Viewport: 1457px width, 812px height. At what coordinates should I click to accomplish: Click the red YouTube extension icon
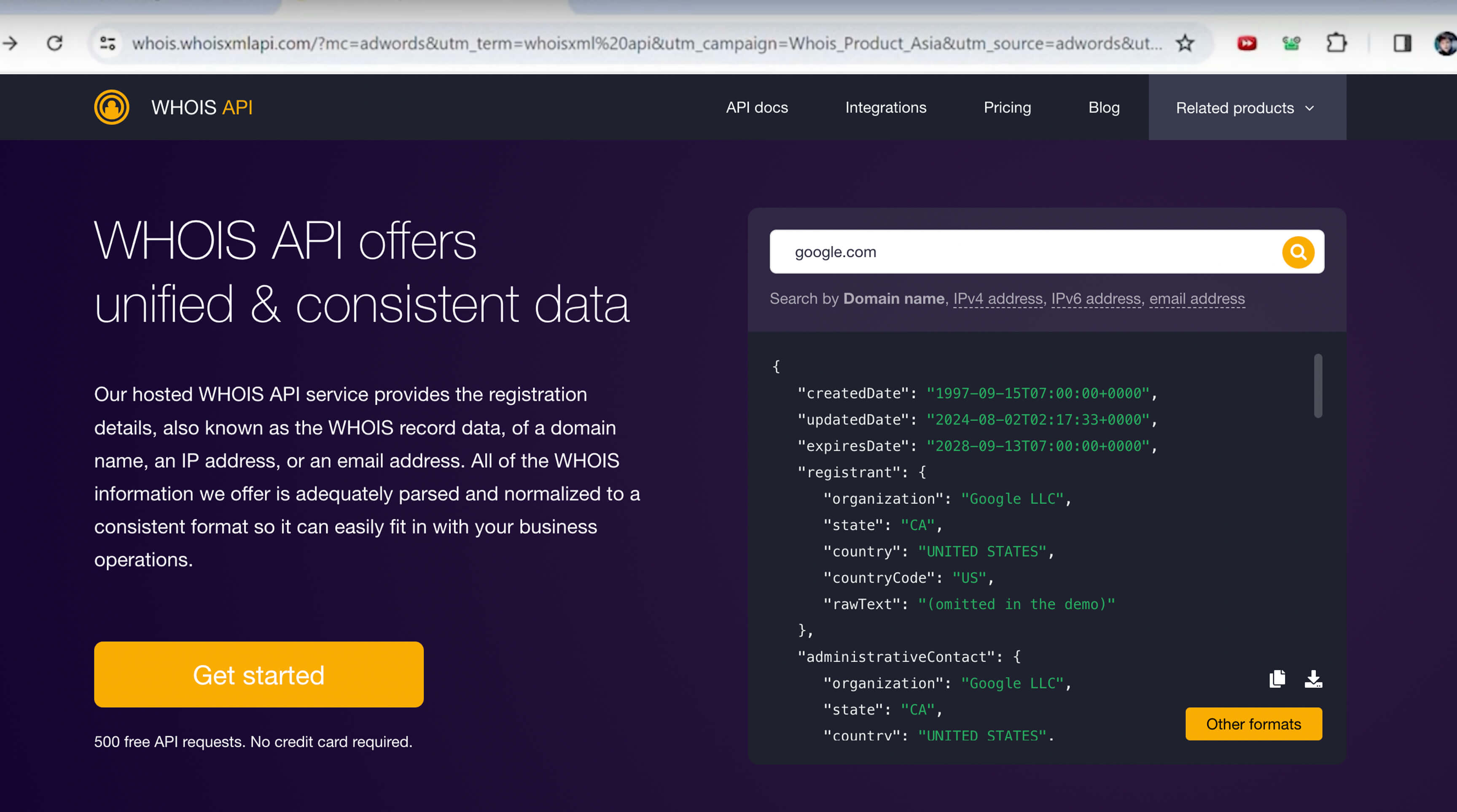click(x=1247, y=43)
